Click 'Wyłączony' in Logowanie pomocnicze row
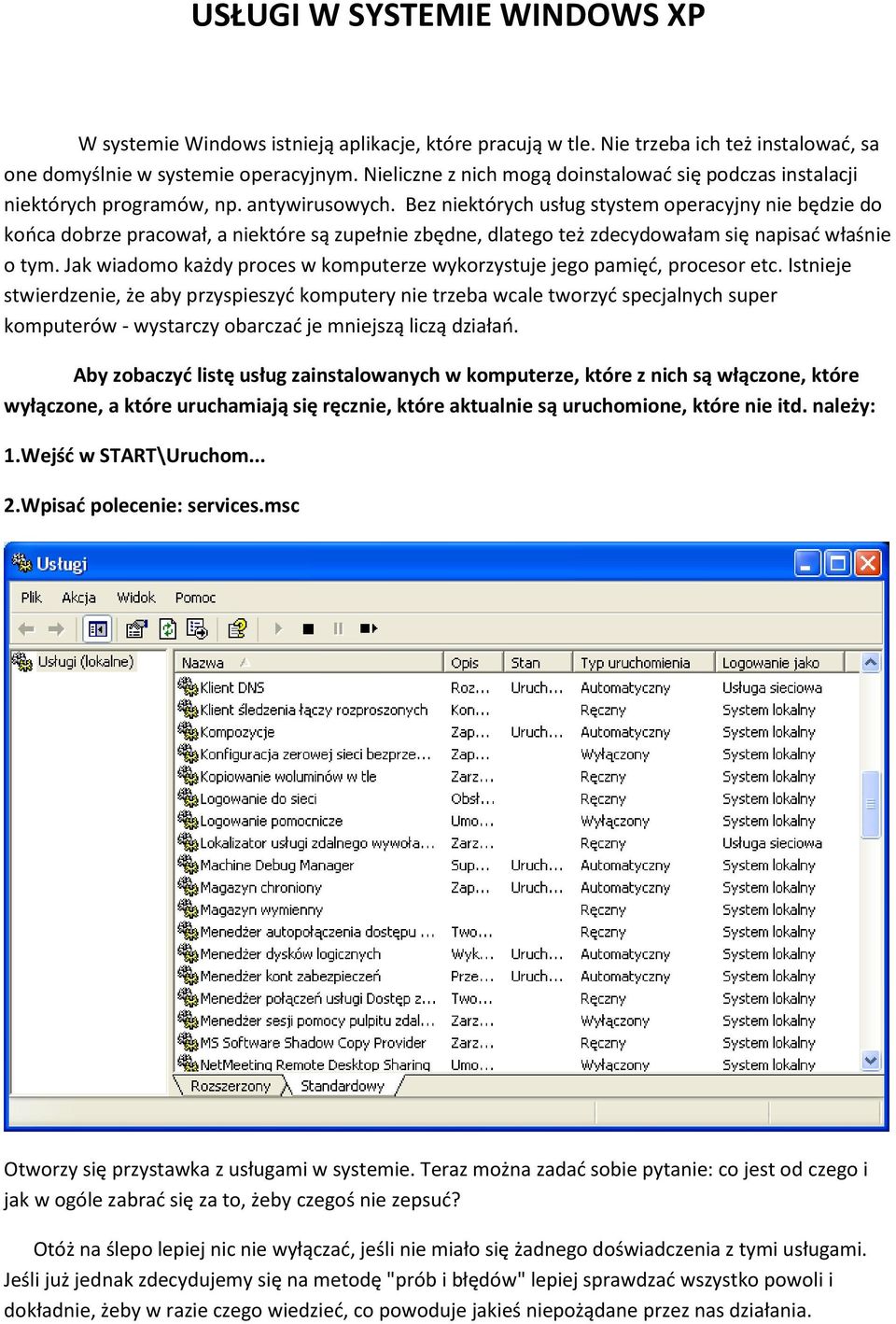 [614, 821]
